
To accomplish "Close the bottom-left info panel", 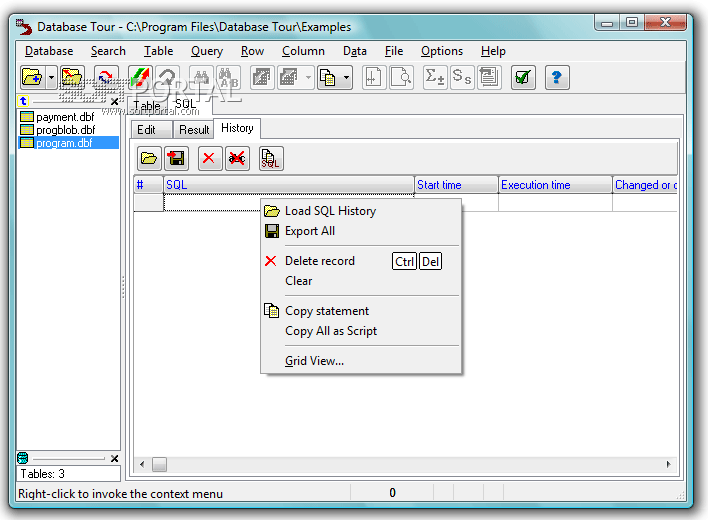I will click(x=115, y=459).
